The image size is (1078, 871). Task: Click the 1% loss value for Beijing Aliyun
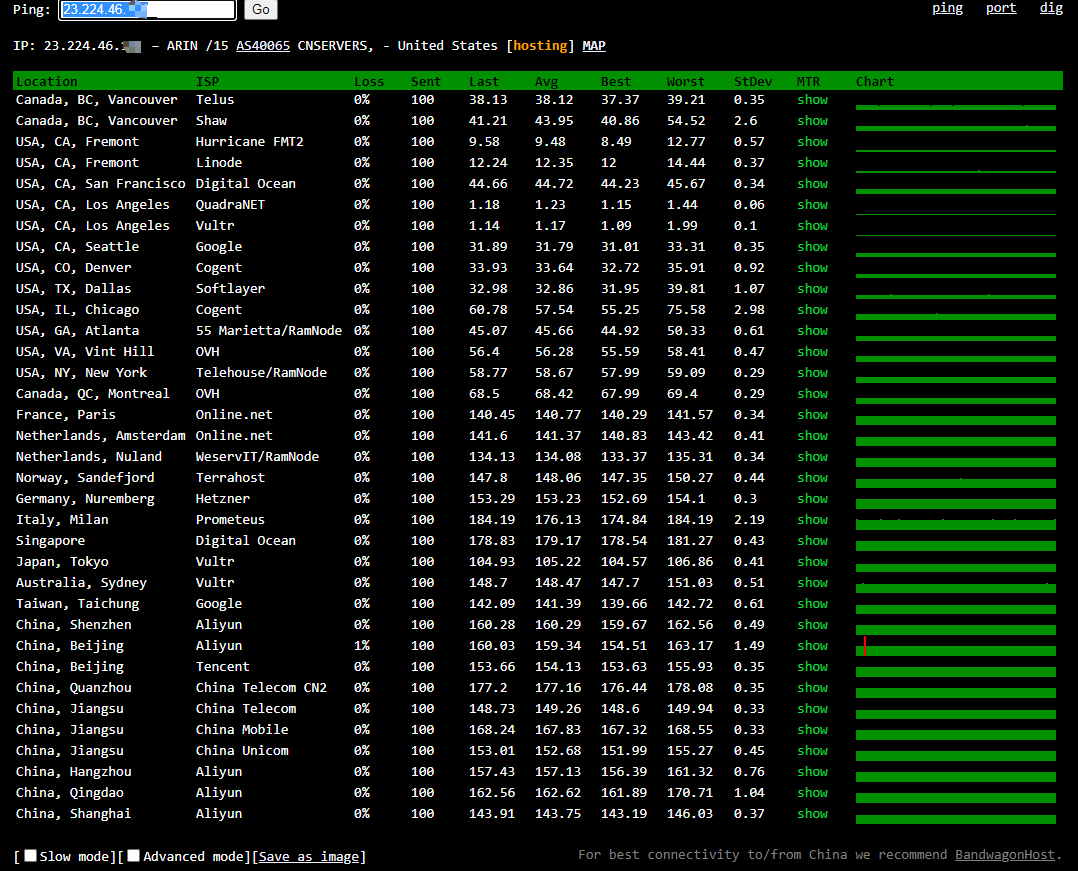click(362, 646)
